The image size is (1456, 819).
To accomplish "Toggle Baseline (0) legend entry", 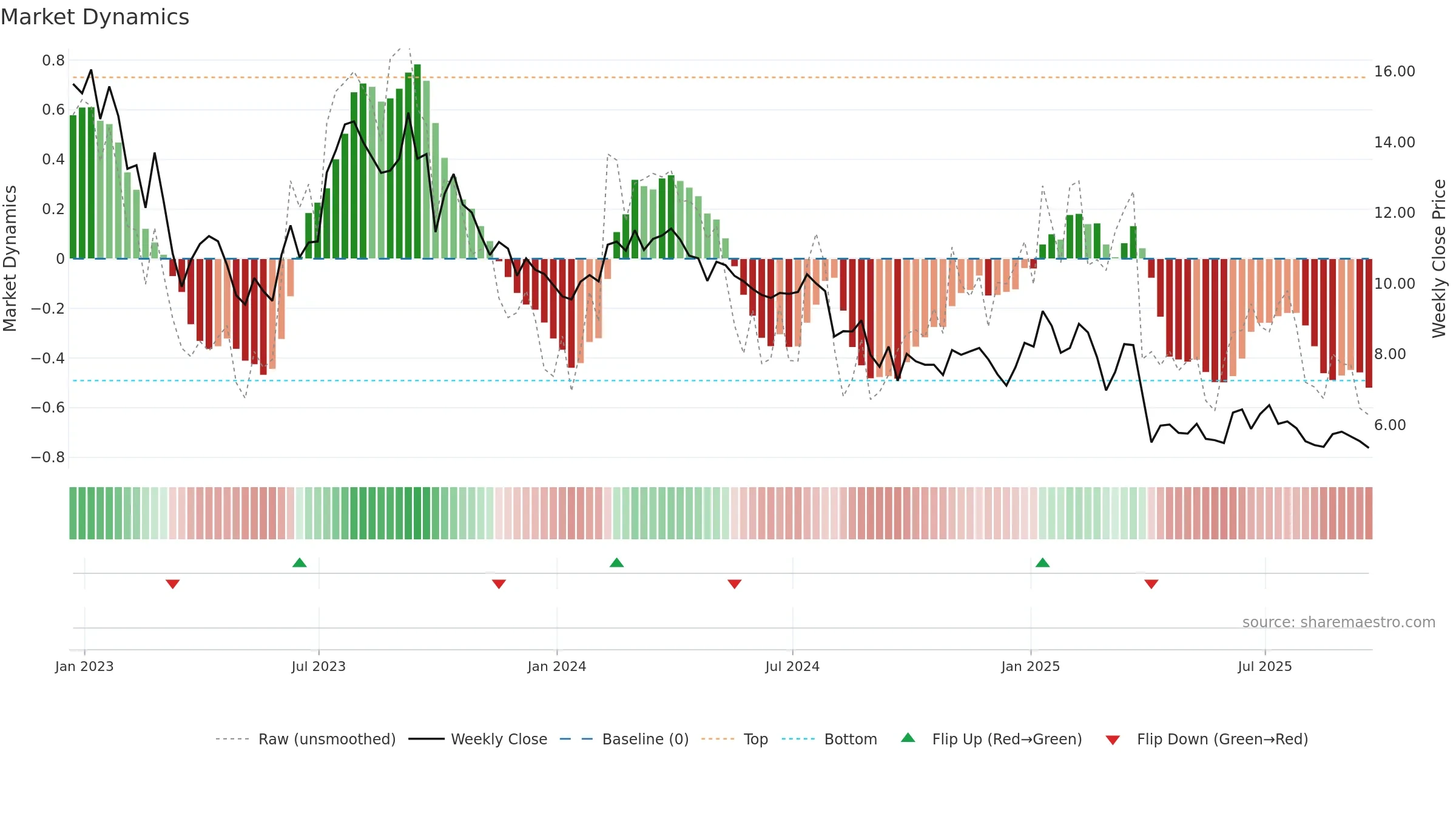I will [624, 739].
